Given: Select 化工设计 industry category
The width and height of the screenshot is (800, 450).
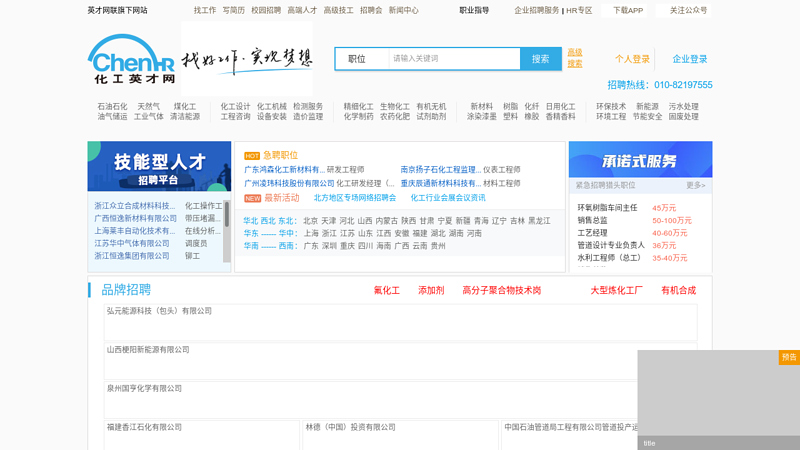Looking at the screenshot, I should tap(235, 107).
